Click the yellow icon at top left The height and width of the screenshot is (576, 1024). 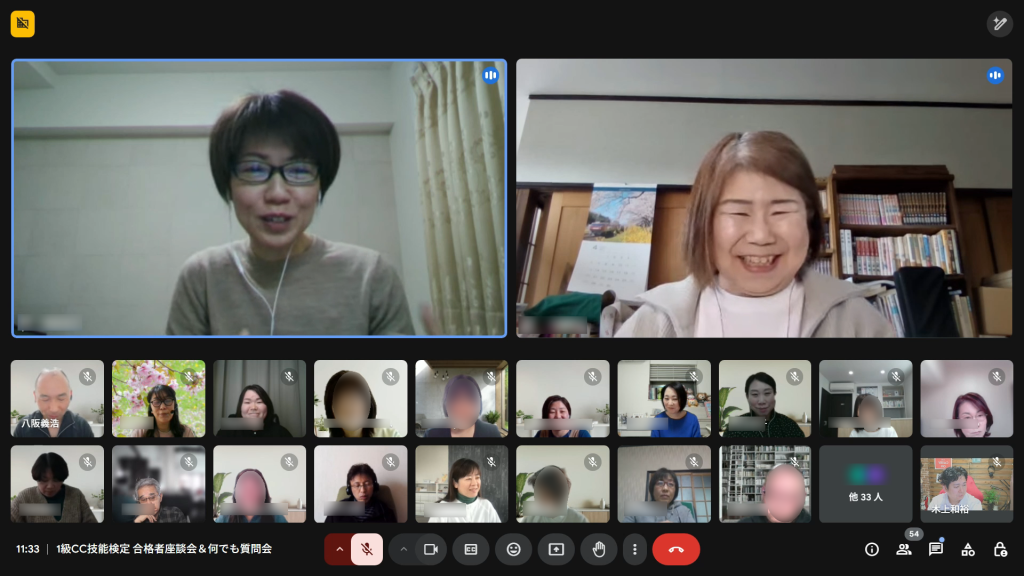(x=23, y=24)
